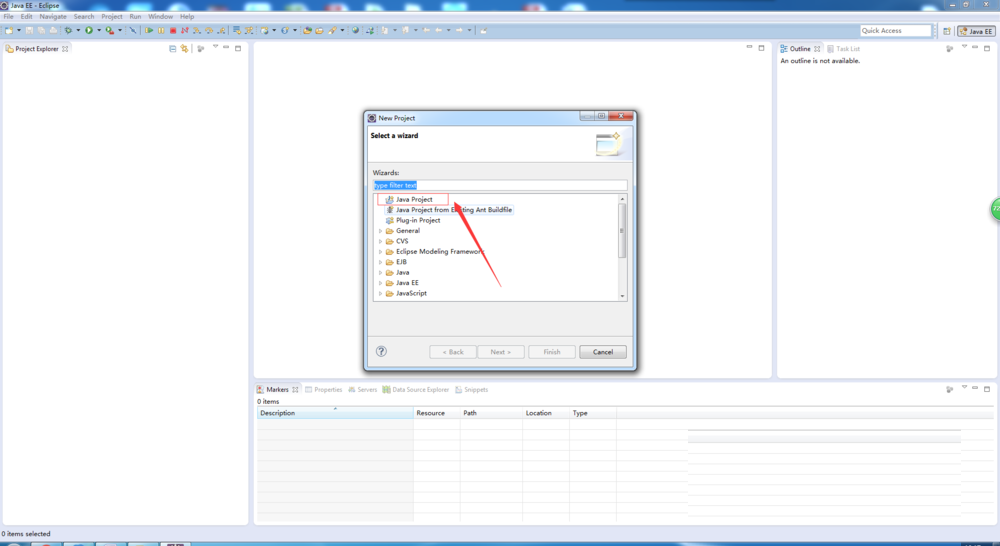The width and height of the screenshot is (1000, 546).
Task: Toggle Link with Editor in Project Explorer
Action: (x=184, y=48)
